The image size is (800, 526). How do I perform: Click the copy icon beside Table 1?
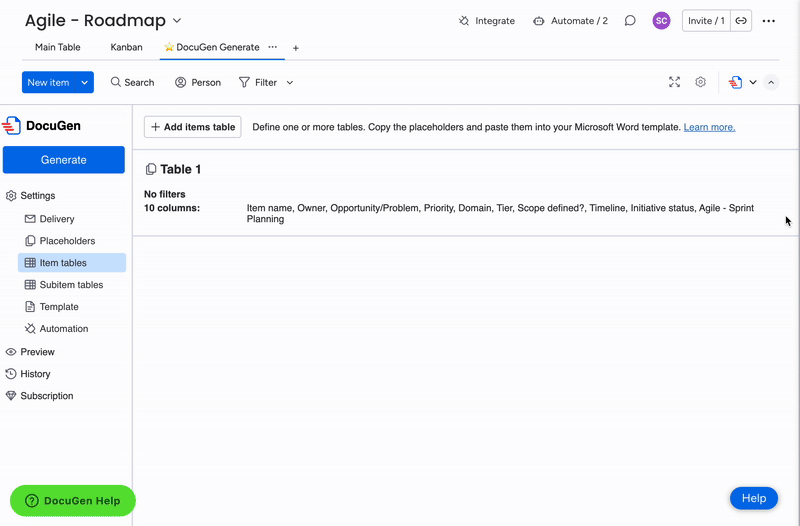(151, 170)
